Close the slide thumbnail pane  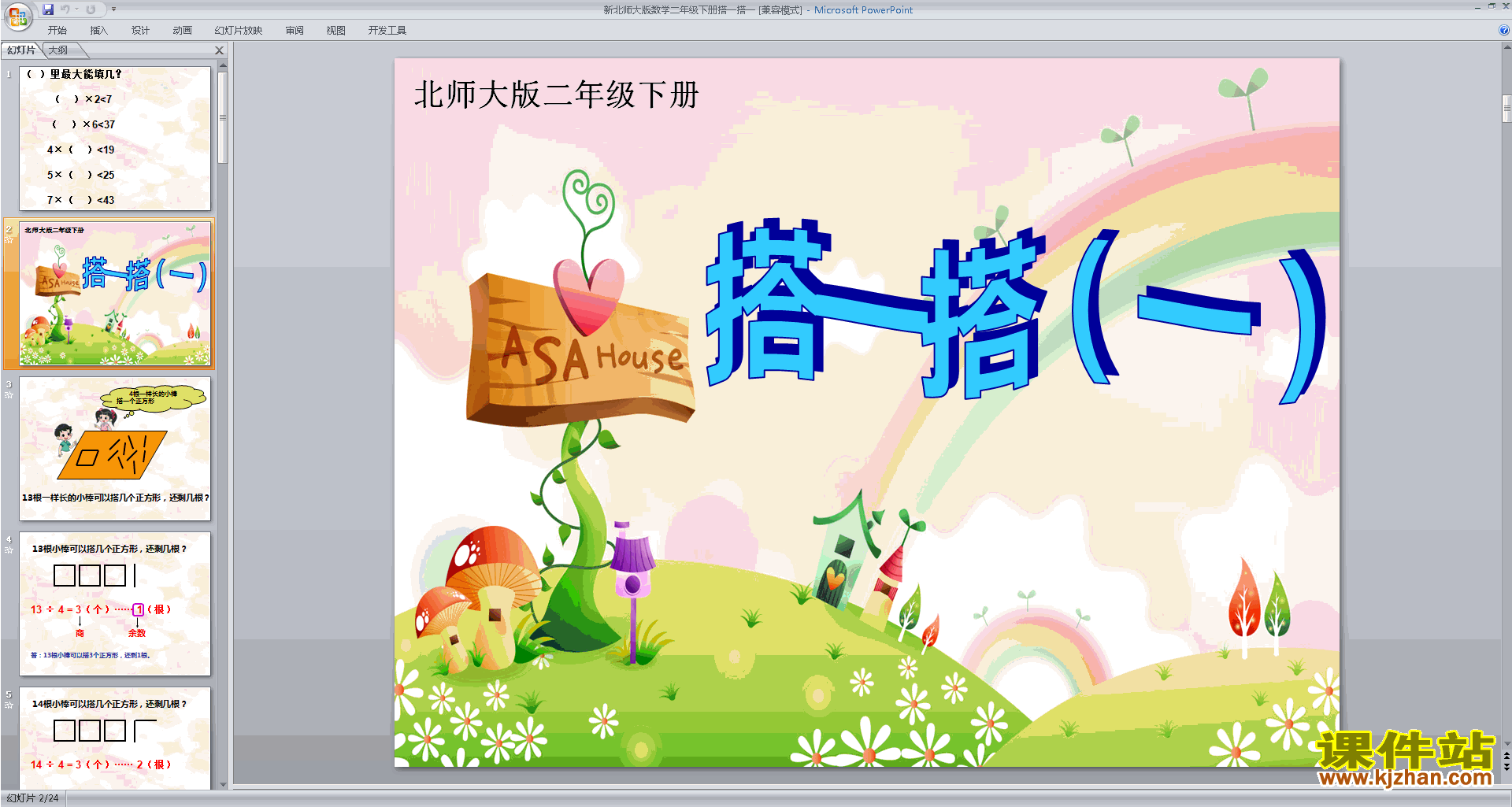(x=220, y=50)
